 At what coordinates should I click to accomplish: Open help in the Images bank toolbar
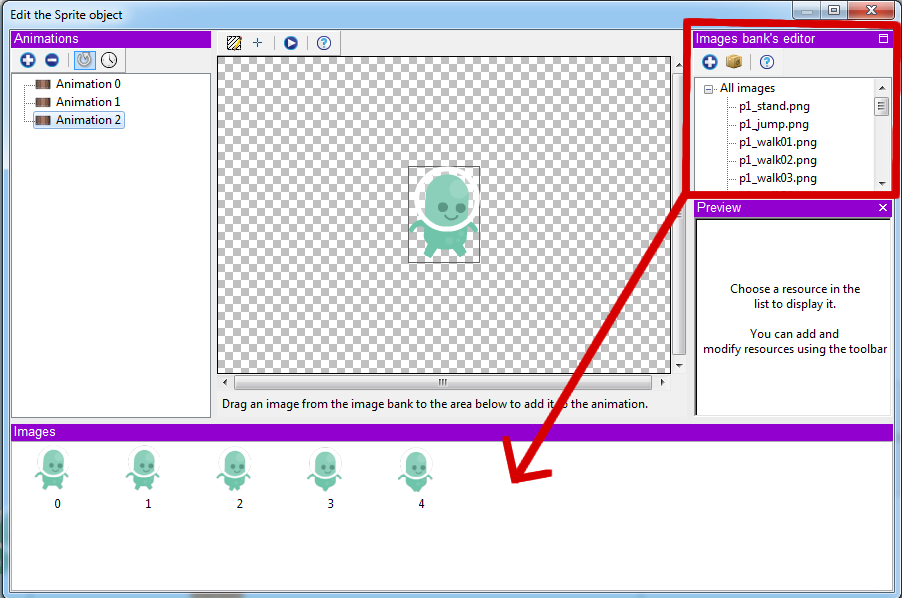[767, 62]
